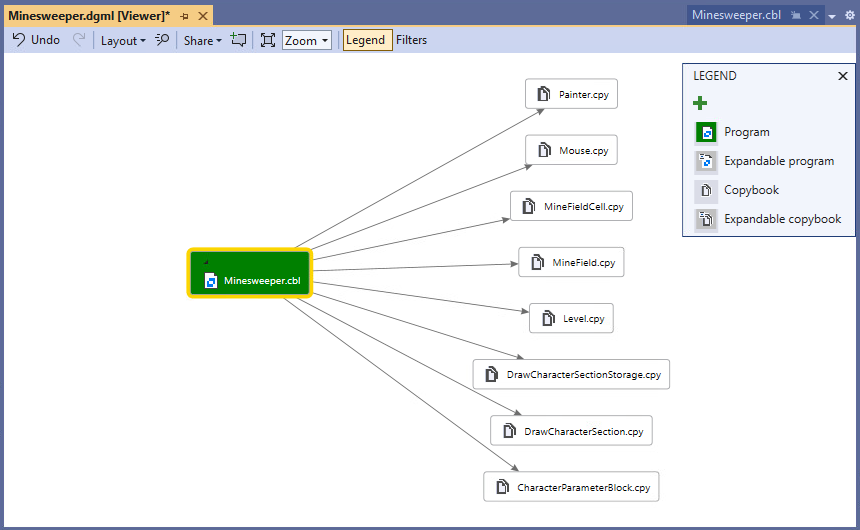The height and width of the screenshot is (530, 860).
Task: Close the Legend panel
Action: (x=842, y=76)
